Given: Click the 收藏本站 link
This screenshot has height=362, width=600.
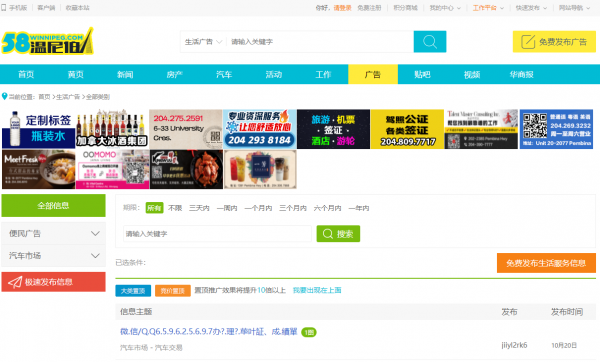Looking at the screenshot, I should [77, 8].
